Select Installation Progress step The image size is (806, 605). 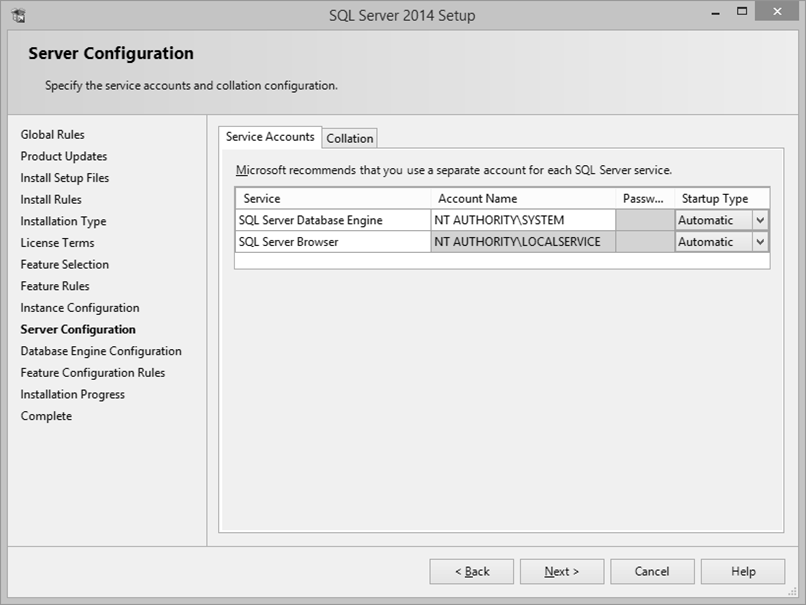tap(72, 394)
